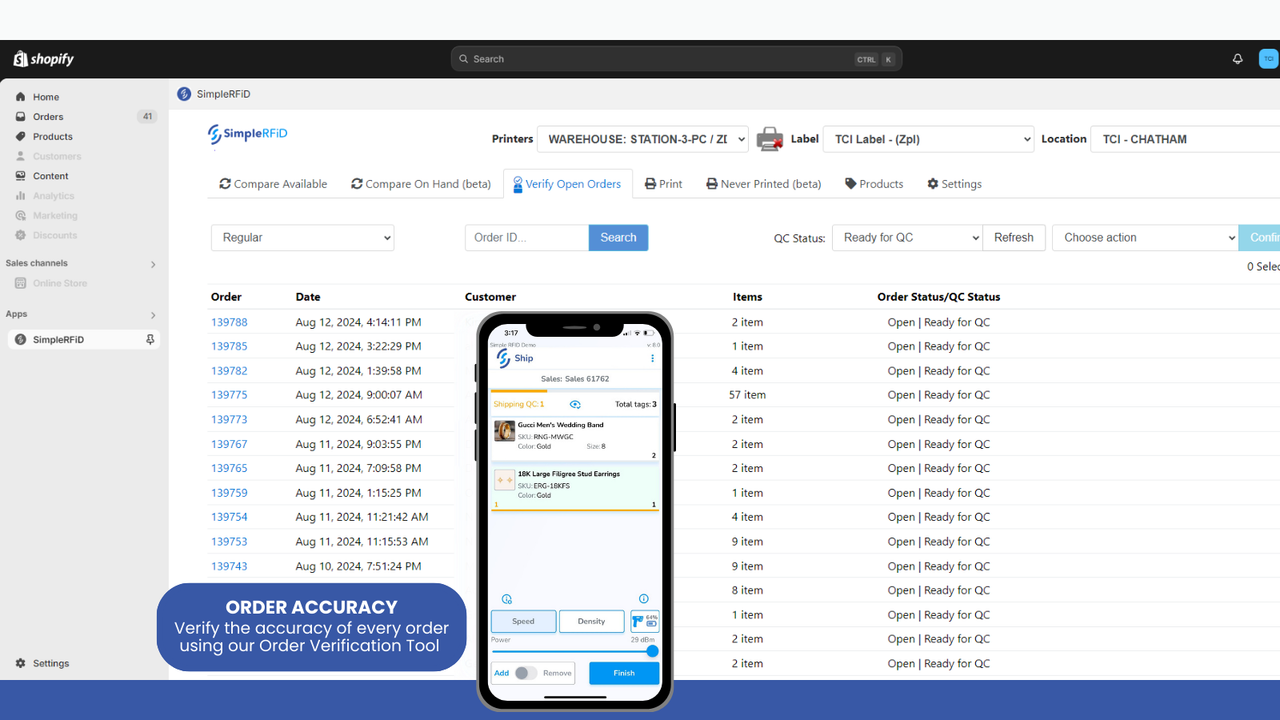Open the Regular order type dropdown
This screenshot has height=720, width=1280.
click(x=302, y=237)
